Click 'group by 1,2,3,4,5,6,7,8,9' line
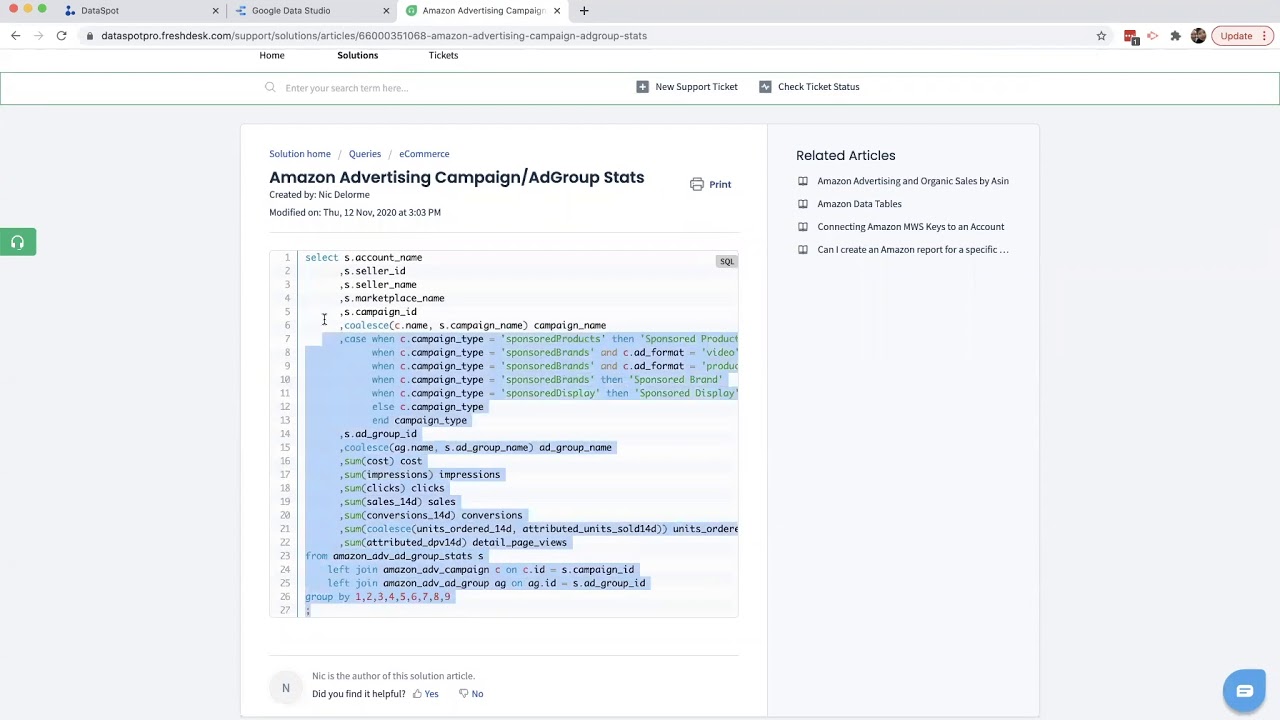This screenshot has height=720, width=1280. (378, 597)
